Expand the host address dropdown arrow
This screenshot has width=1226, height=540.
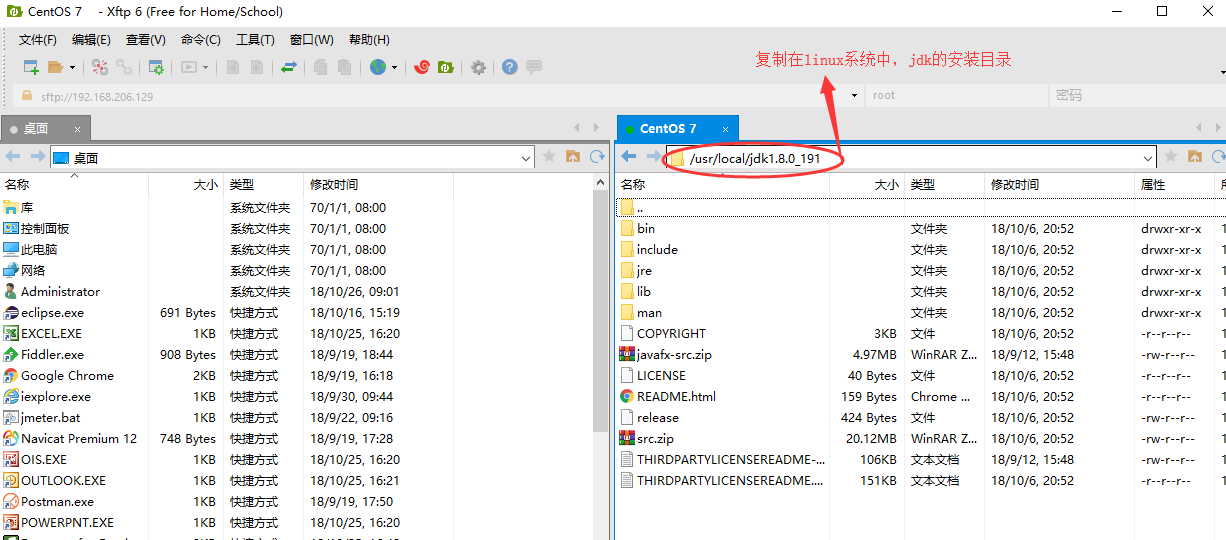pyautogui.click(x=855, y=96)
